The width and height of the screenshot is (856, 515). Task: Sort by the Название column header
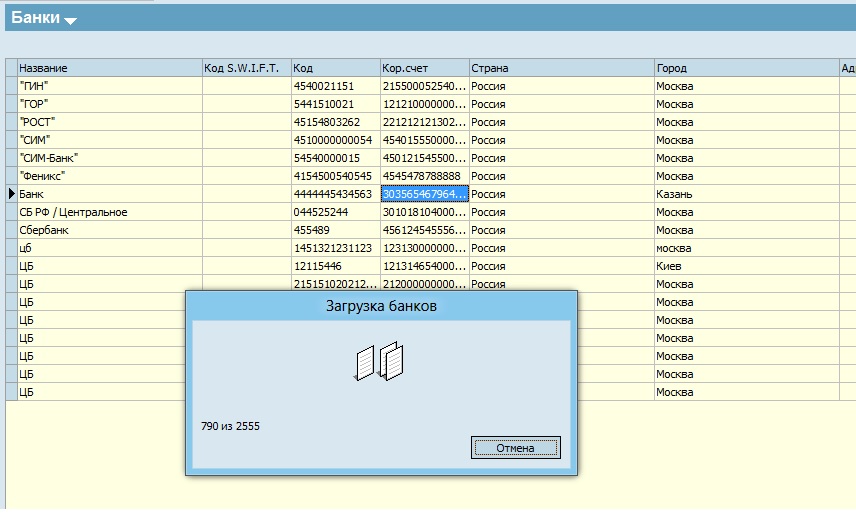110,68
